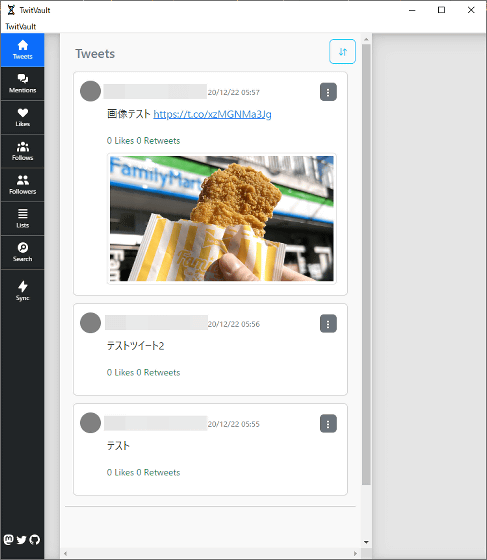Click the timestamp 20/12/22 05:56
The height and width of the screenshot is (560, 487).
[x=234, y=324]
